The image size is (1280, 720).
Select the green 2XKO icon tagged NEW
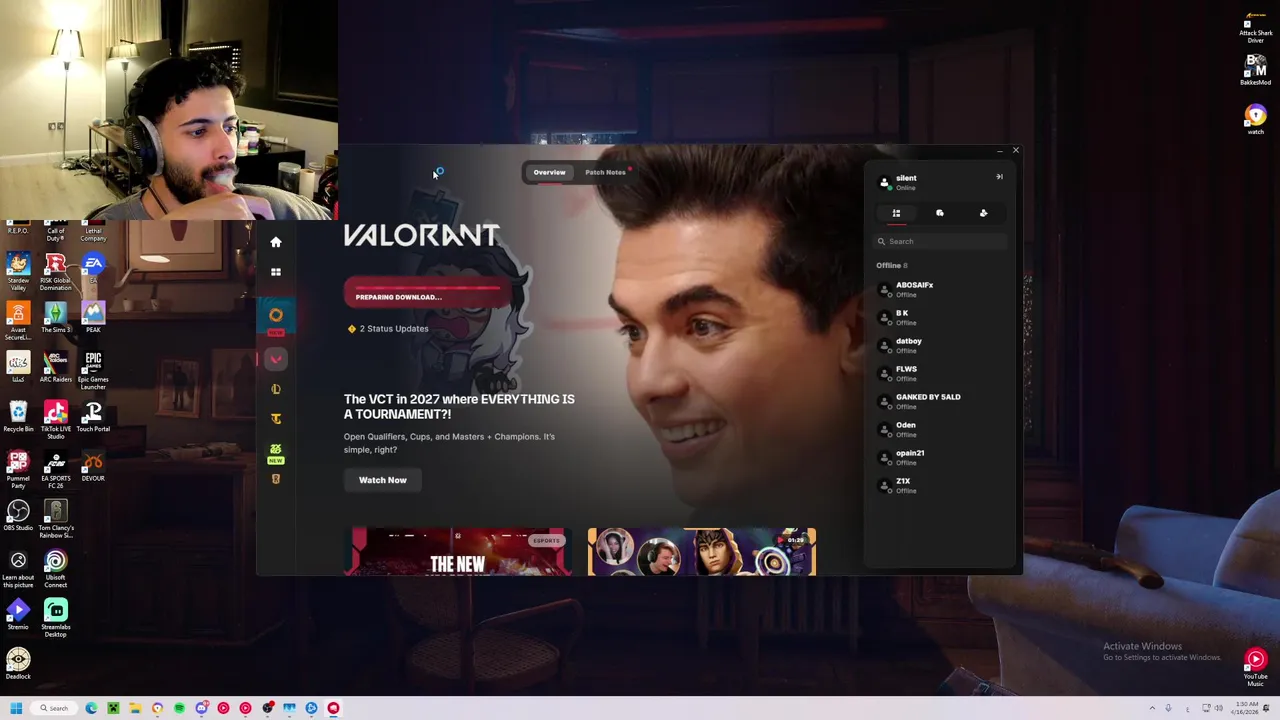pyautogui.click(x=276, y=453)
